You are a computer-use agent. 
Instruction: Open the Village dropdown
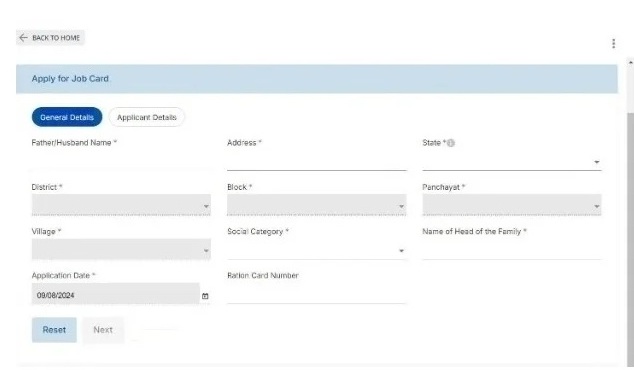coord(121,249)
